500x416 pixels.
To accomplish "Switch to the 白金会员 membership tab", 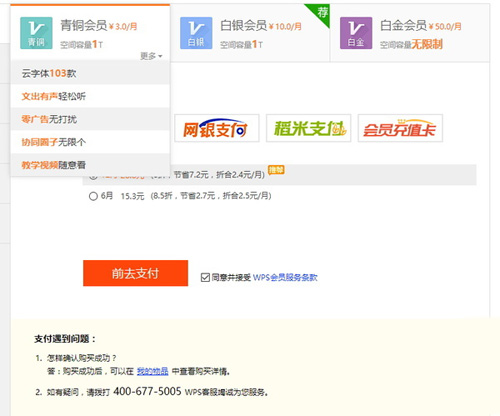I will (410, 33).
